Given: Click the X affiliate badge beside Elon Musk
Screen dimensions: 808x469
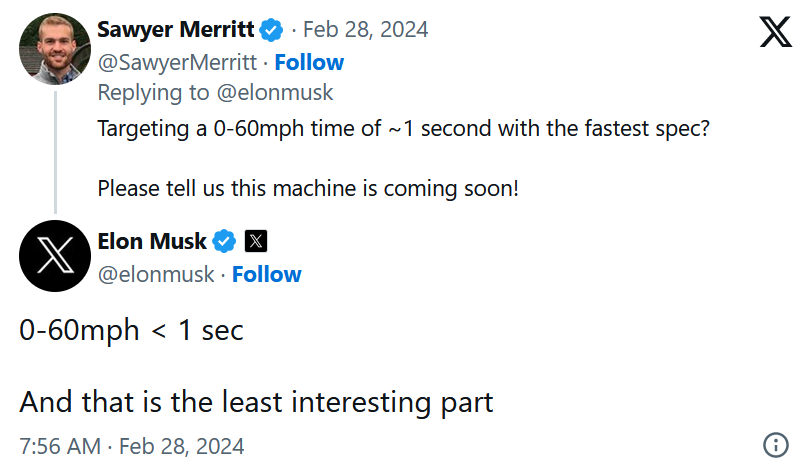Looking at the screenshot, I should pyautogui.click(x=256, y=241).
